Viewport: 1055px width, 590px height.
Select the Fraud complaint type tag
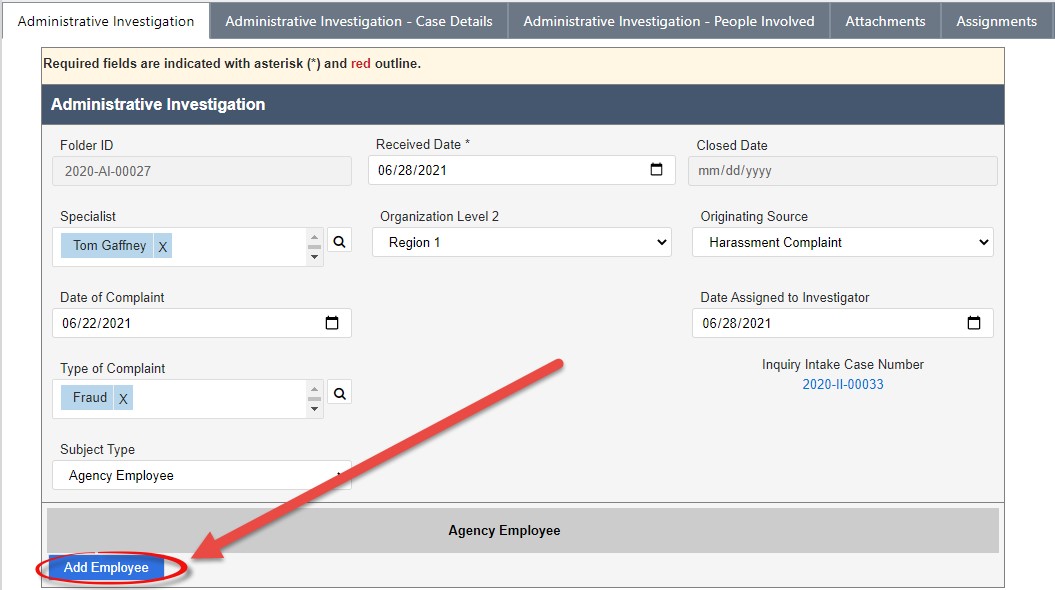[x=89, y=398]
